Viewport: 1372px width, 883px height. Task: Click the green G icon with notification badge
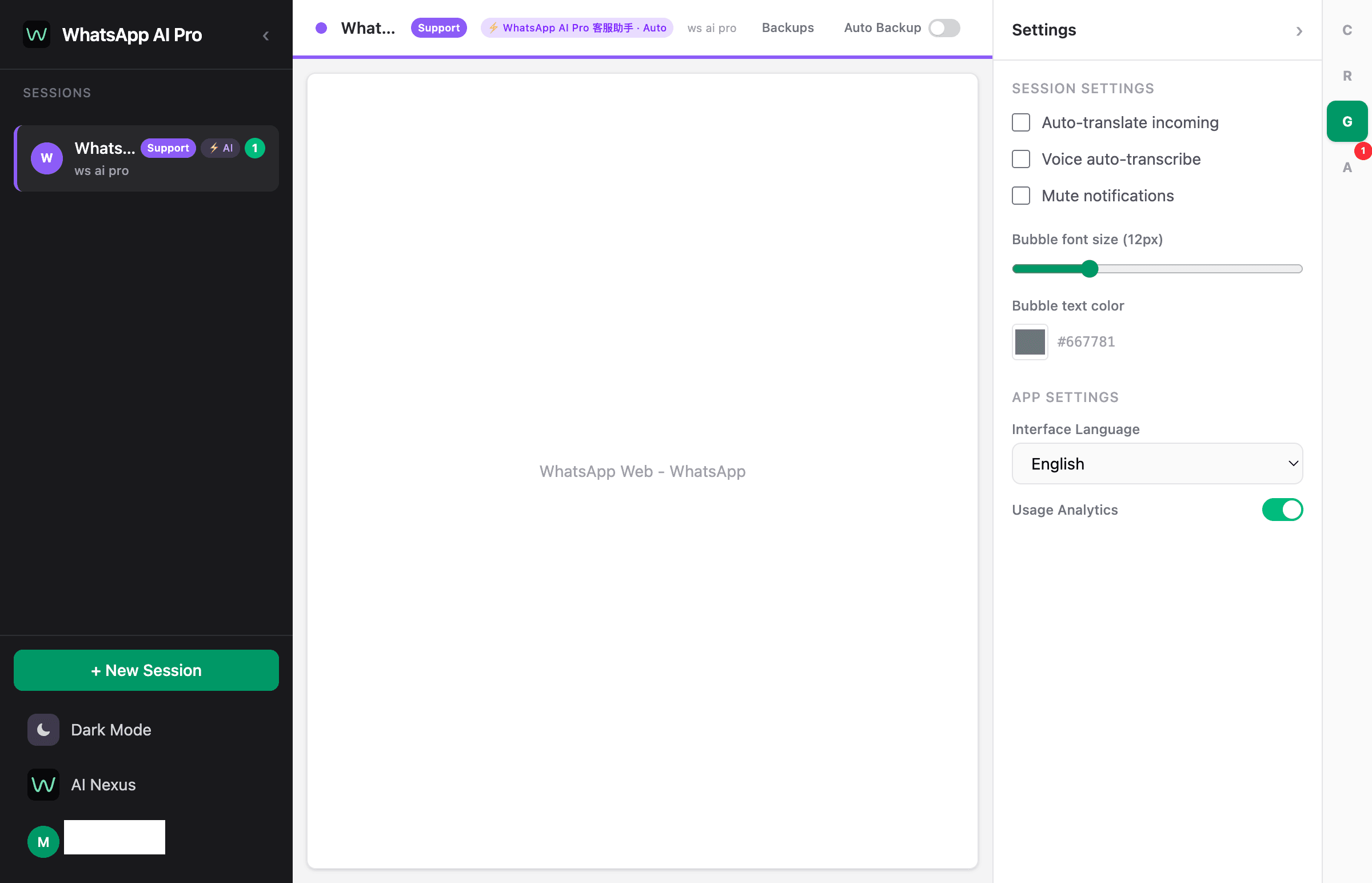(1347, 121)
